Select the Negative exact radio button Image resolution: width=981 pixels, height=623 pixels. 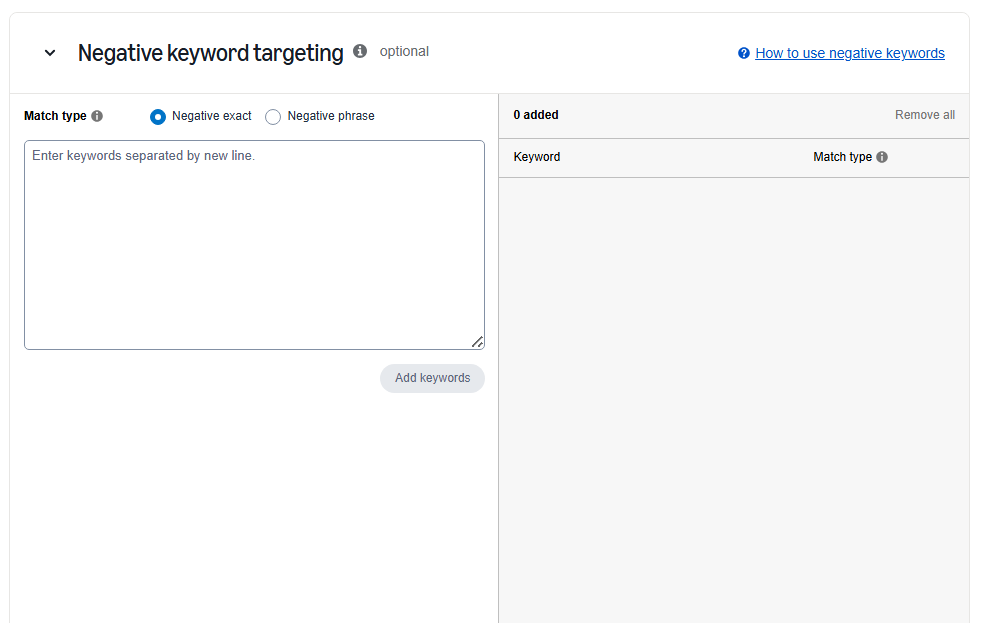click(158, 117)
